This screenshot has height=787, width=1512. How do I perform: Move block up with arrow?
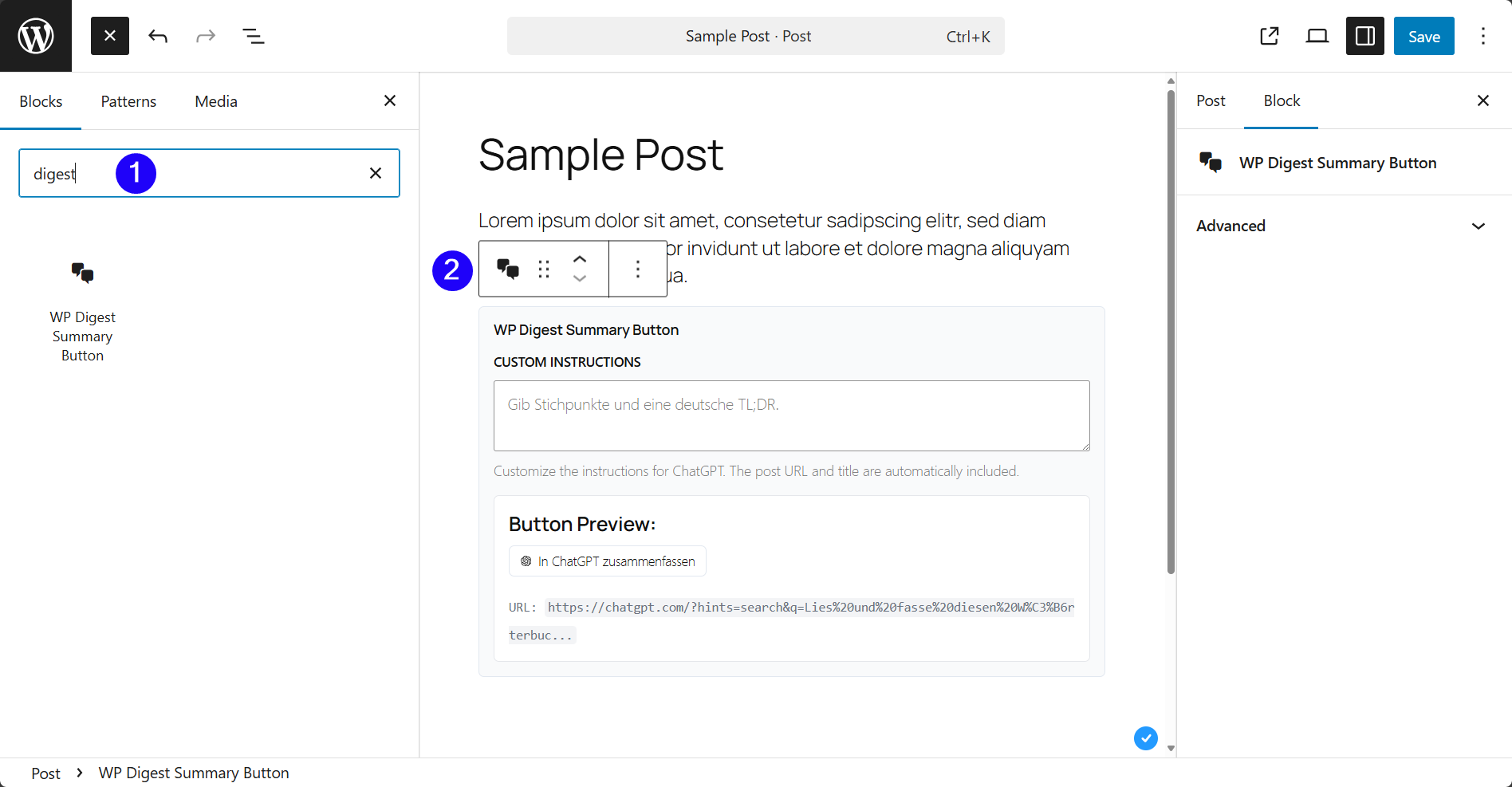point(580,259)
